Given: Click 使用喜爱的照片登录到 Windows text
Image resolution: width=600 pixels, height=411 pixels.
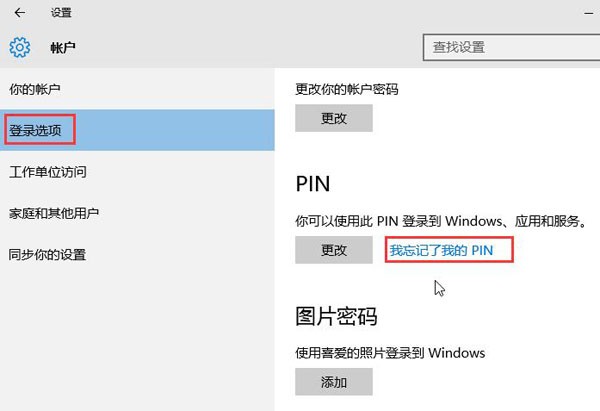Looking at the screenshot, I should coord(390,353).
